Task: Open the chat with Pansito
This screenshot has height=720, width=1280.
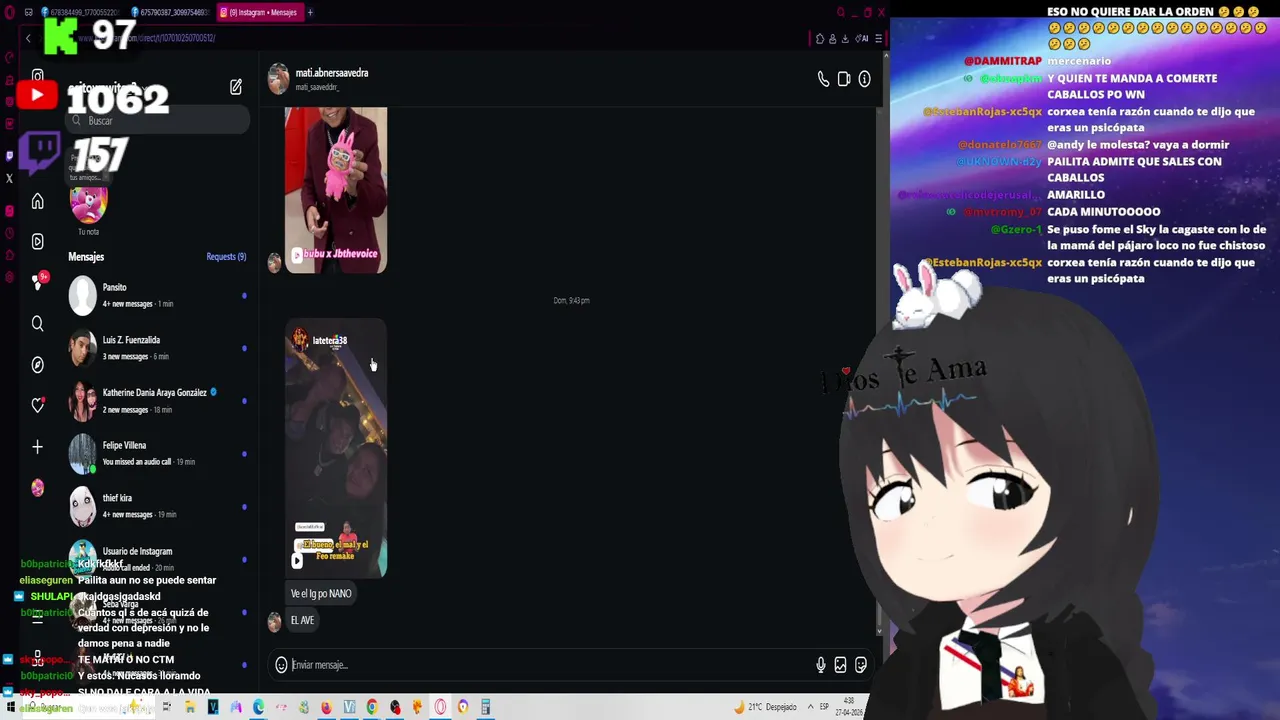Action: coord(158,295)
